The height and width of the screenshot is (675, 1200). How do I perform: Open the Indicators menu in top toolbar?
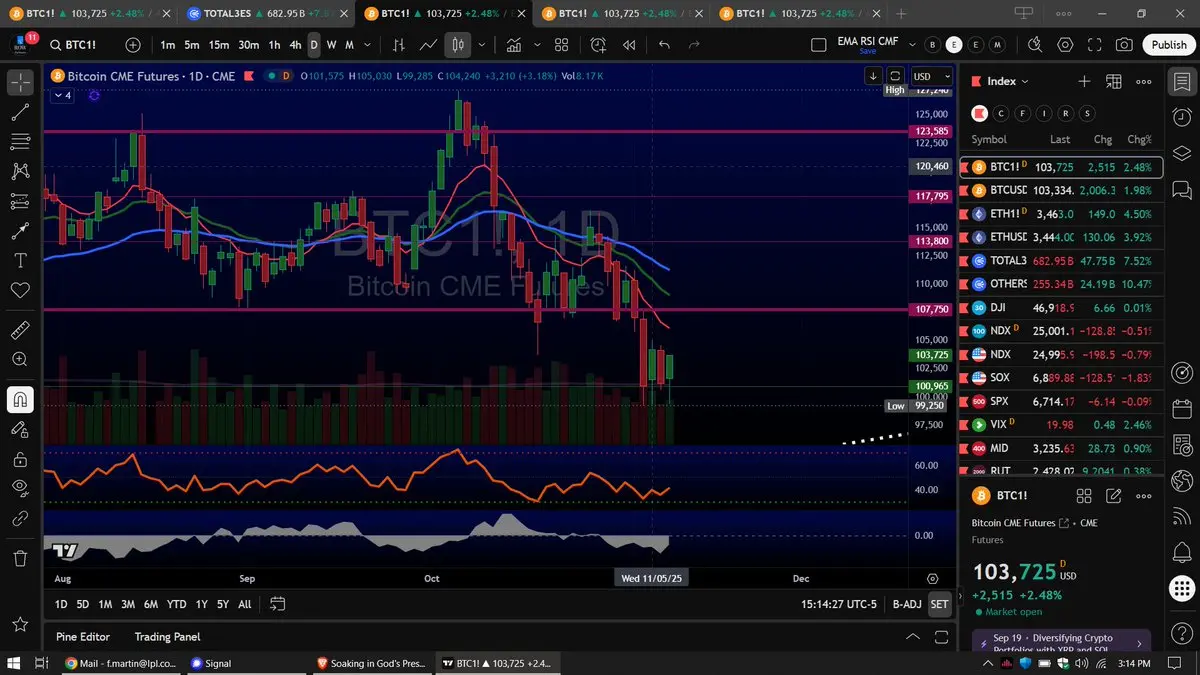pos(514,45)
